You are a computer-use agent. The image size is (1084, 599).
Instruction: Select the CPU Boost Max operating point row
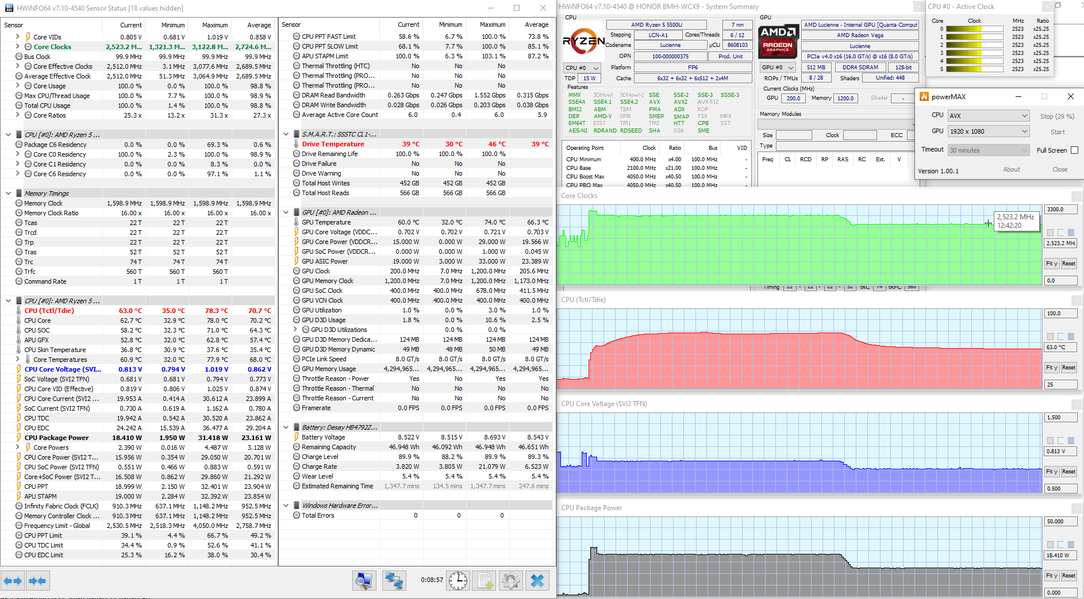pos(657,176)
